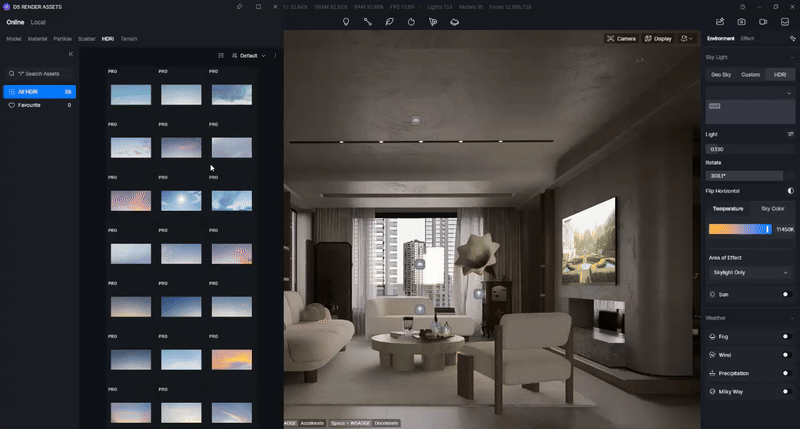Select the All HDRI category
The image size is (800, 429).
click(40, 92)
